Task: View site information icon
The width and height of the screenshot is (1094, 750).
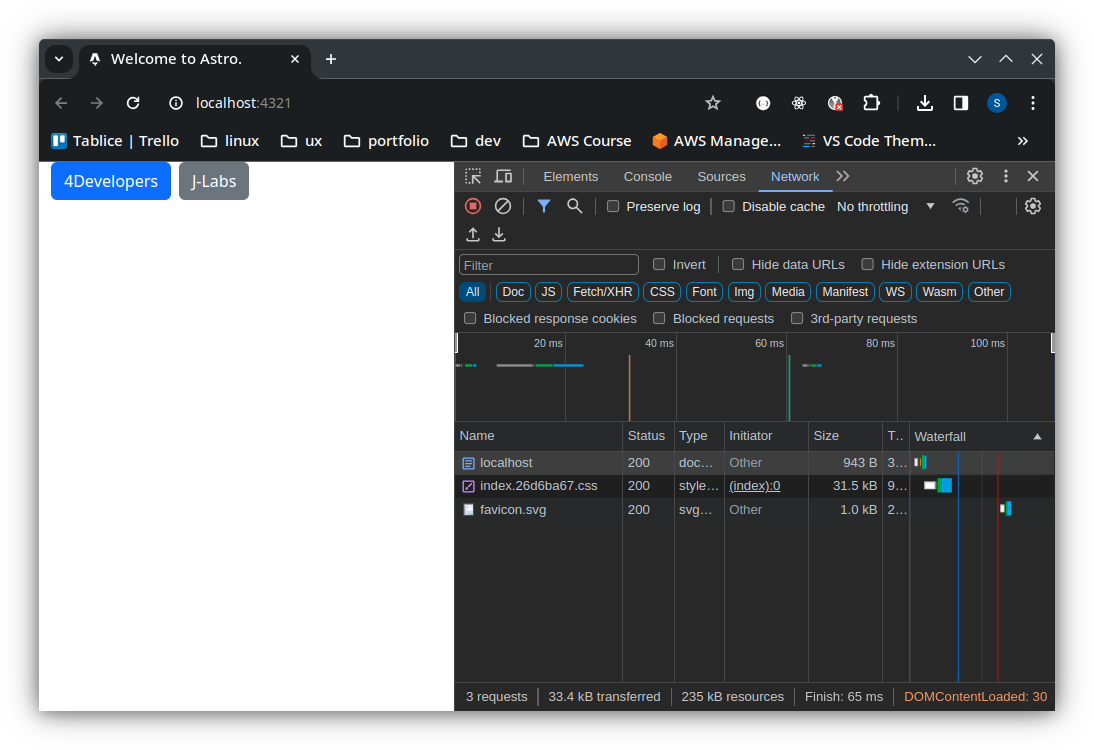Action: coord(176,103)
